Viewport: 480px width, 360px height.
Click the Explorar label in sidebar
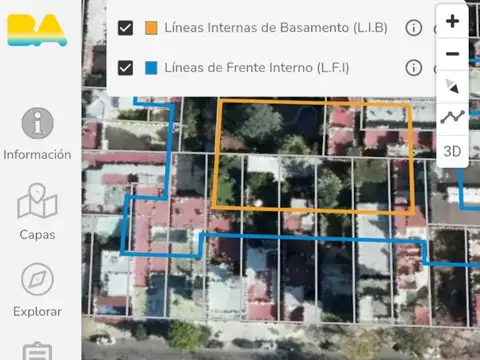(x=37, y=312)
